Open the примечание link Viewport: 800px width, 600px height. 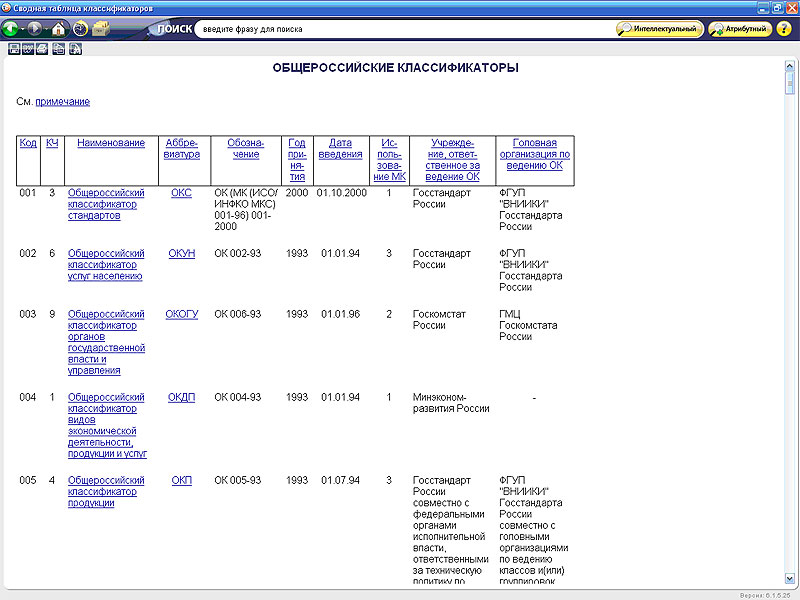[62, 102]
